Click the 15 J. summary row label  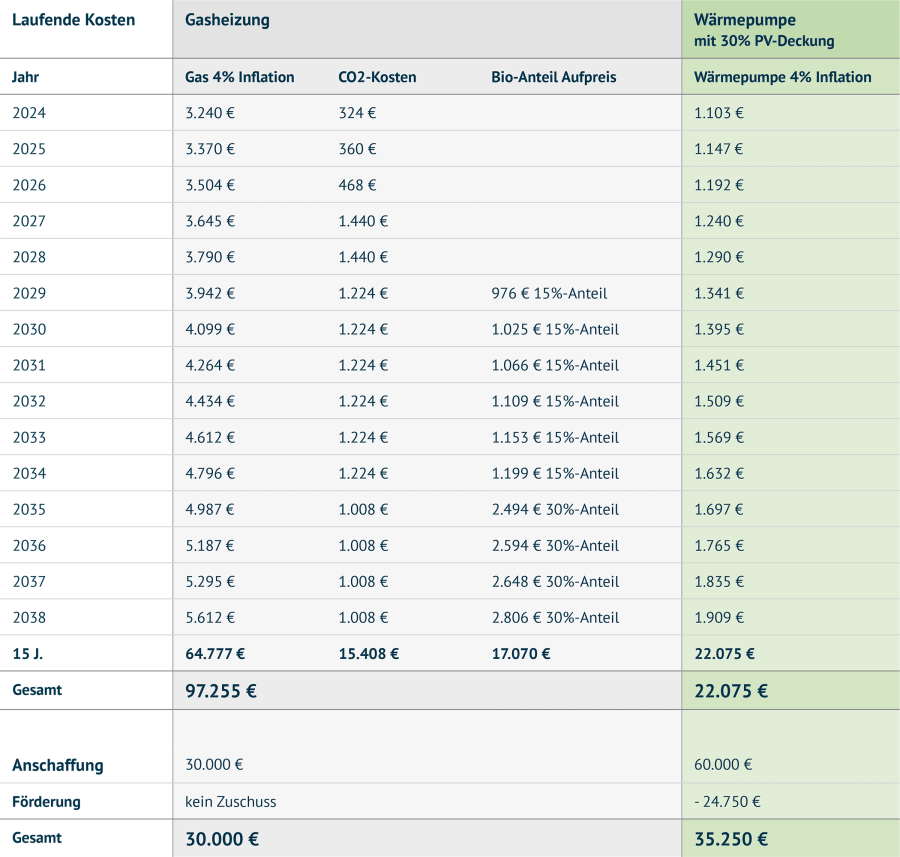pyautogui.click(x=27, y=654)
